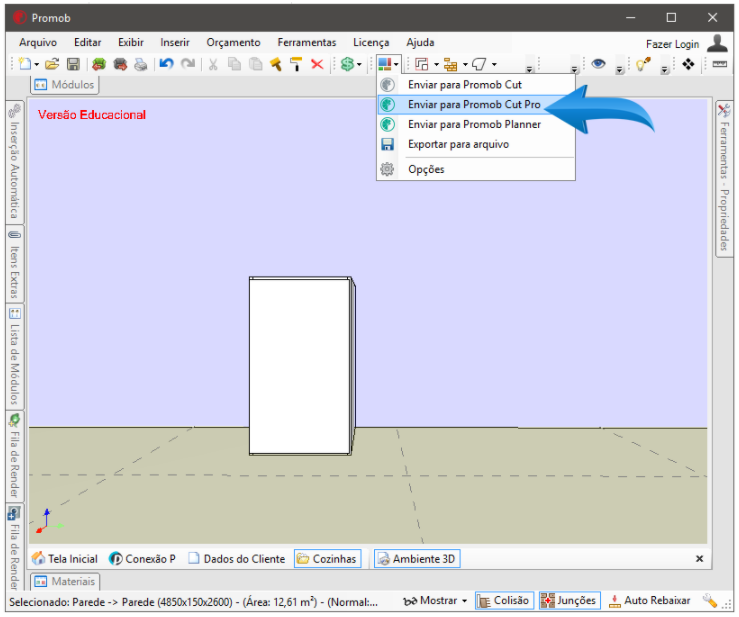Close the tab bar with the X button
The width and height of the screenshot is (739, 617).
[x=699, y=559]
